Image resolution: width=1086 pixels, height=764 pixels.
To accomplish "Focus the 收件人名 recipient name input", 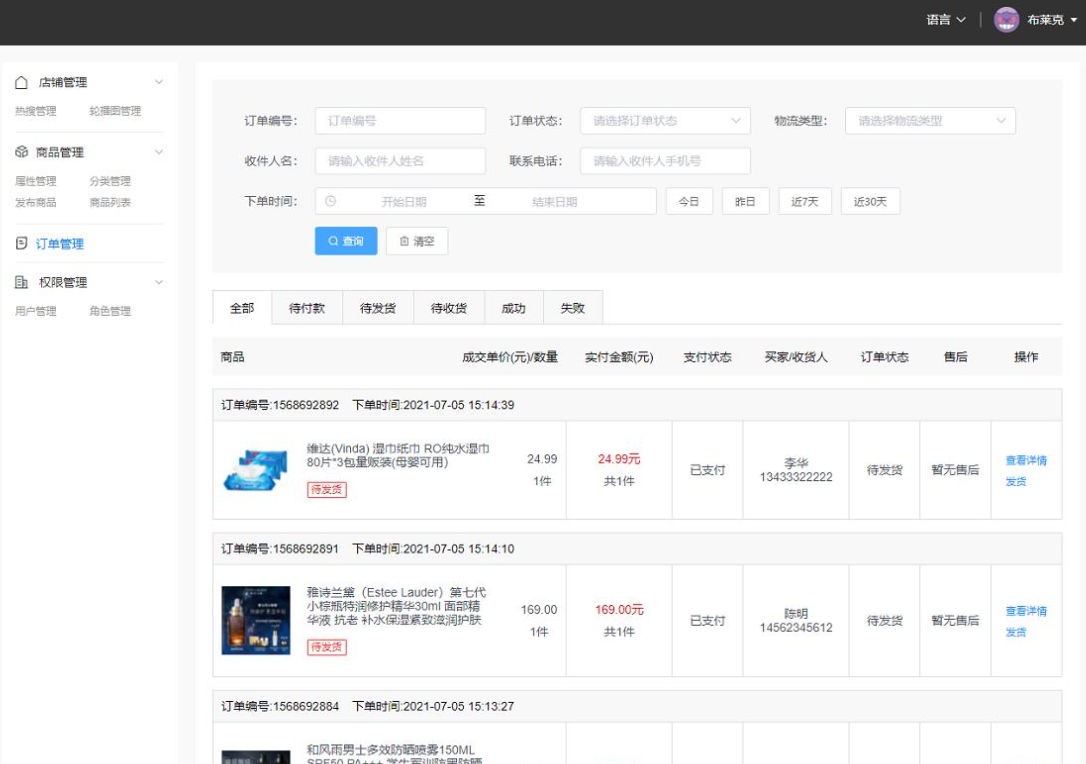I will pyautogui.click(x=400, y=161).
